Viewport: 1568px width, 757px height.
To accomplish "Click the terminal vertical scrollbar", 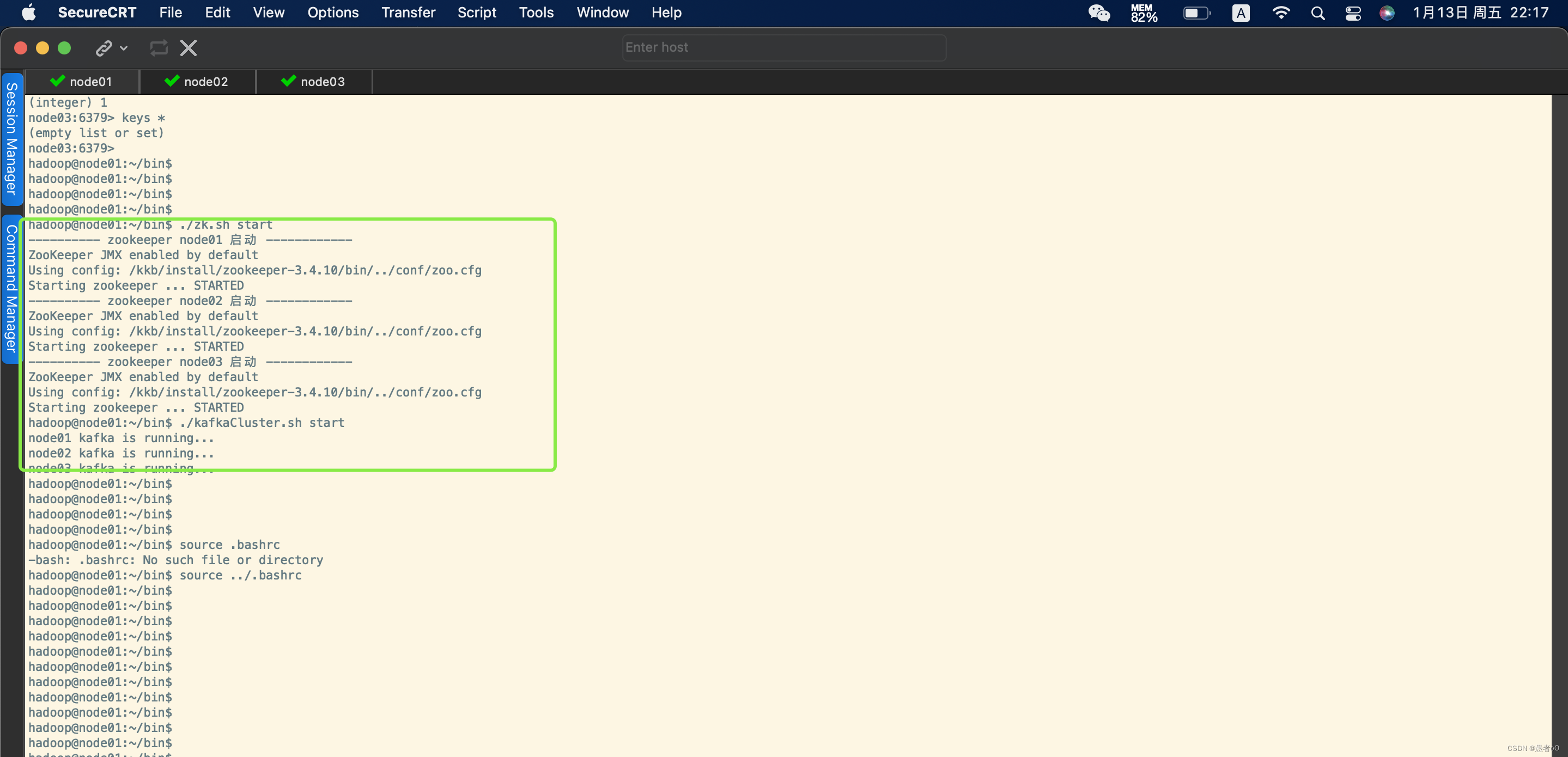I will click(1559, 425).
